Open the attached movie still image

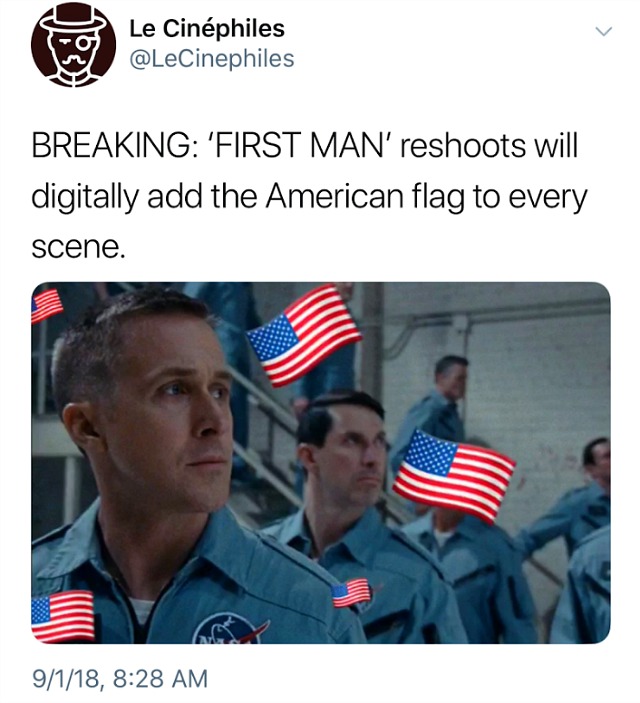coord(321,463)
